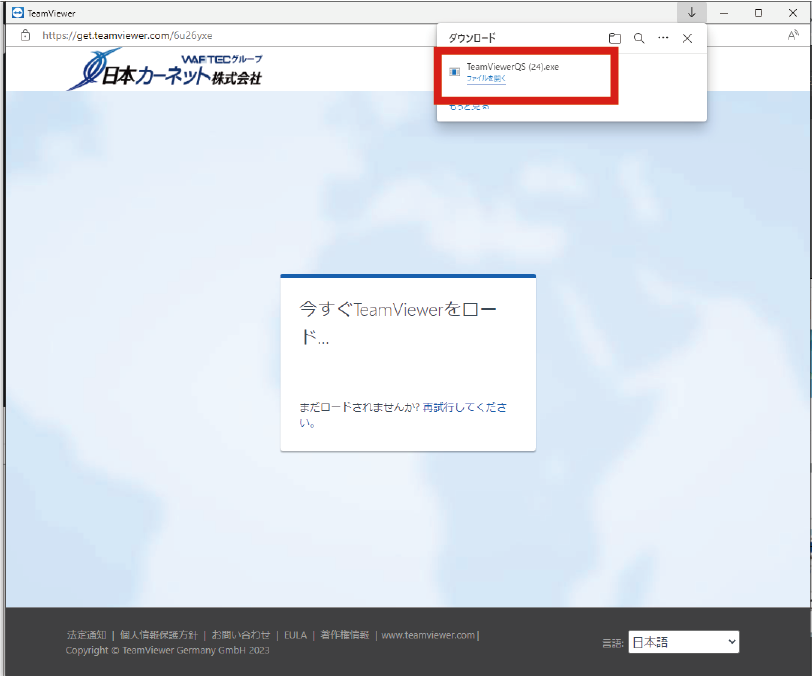Open the お問い合わせ footer link

click(241, 635)
